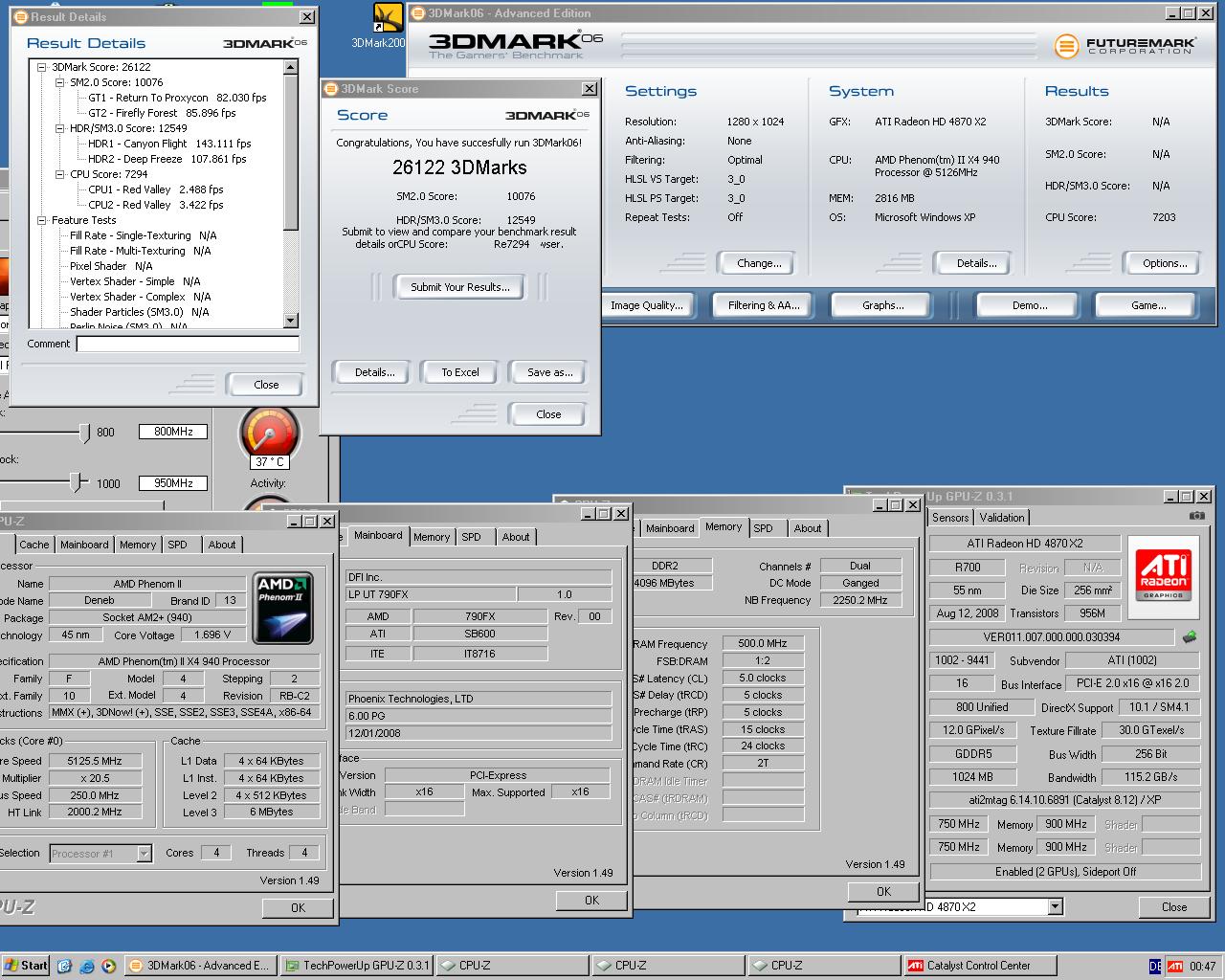The image size is (1225, 980).
Task: Open the GPU selection dropdown in GPU-Z
Action: tap(1056, 906)
